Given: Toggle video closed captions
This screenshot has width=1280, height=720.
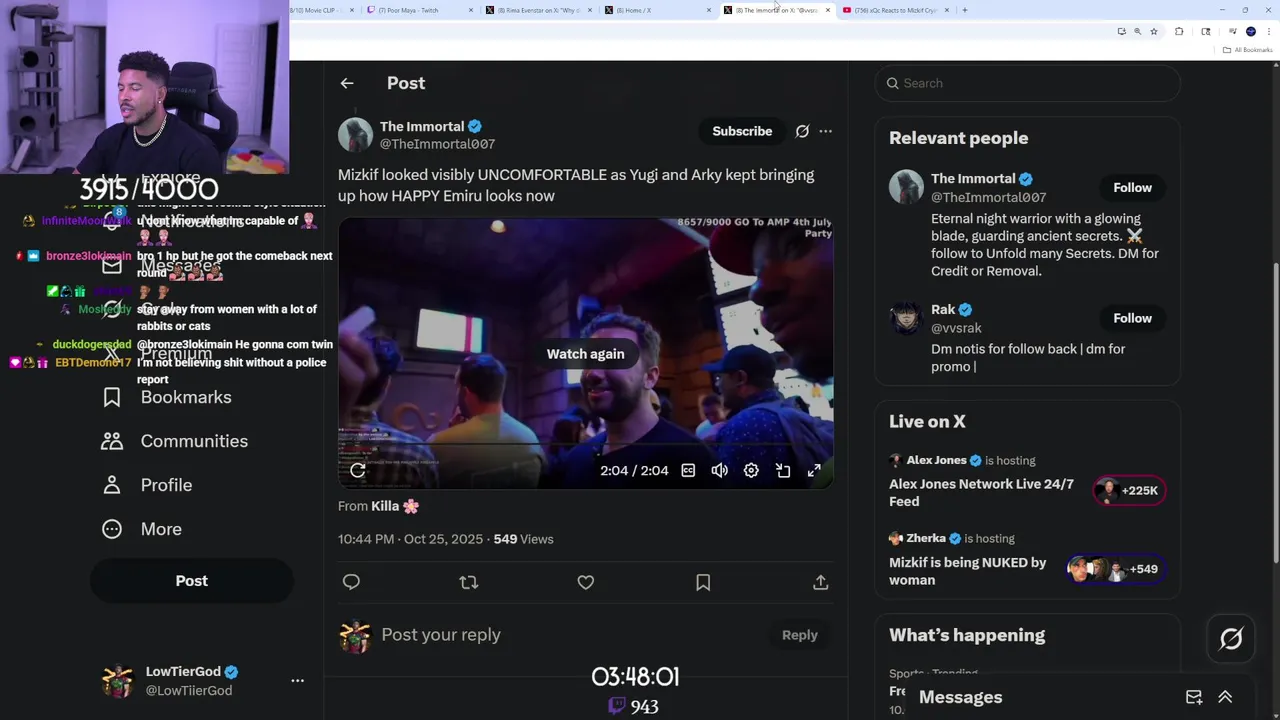Looking at the screenshot, I should pyautogui.click(x=688, y=470).
